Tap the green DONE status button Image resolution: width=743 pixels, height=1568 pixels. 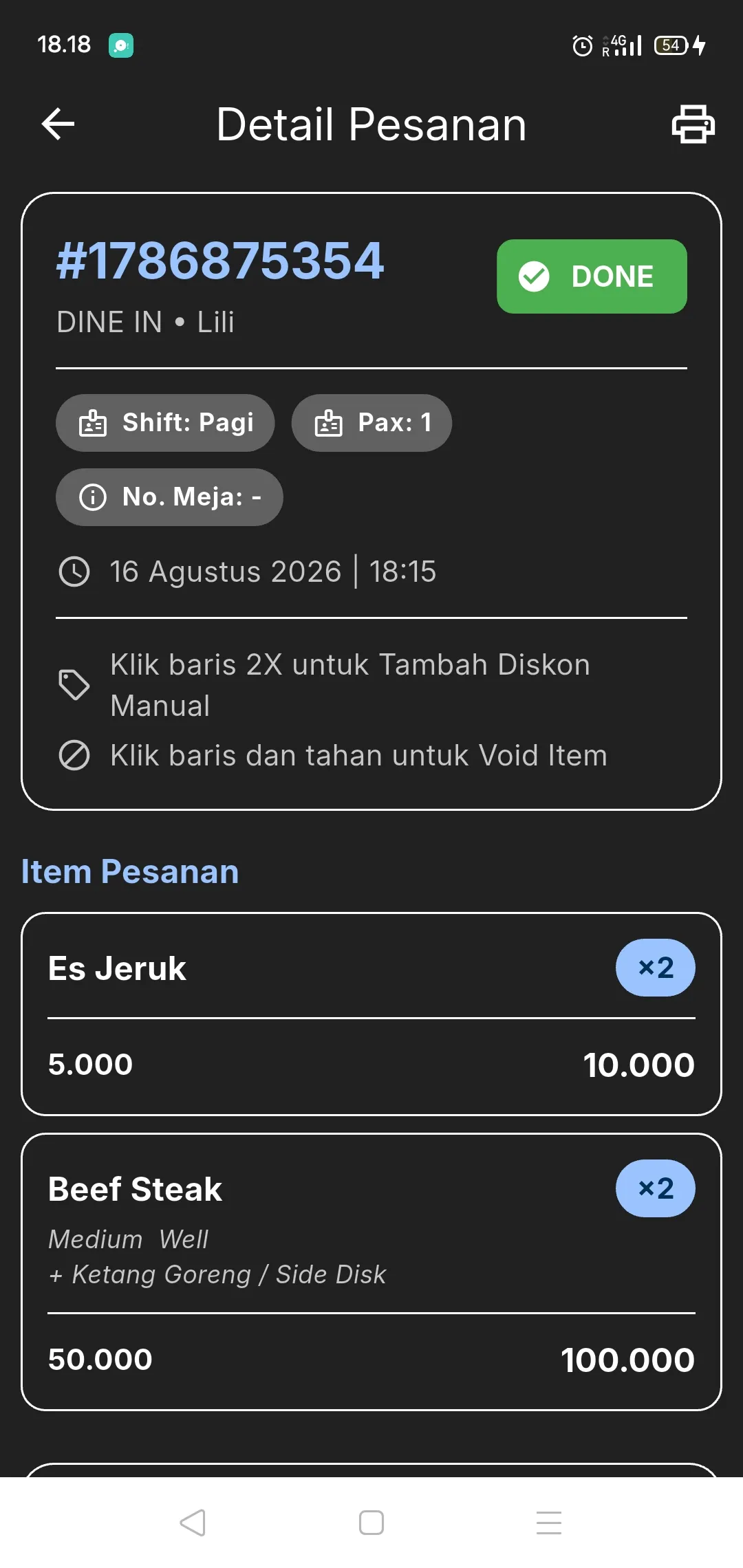pos(592,276)
